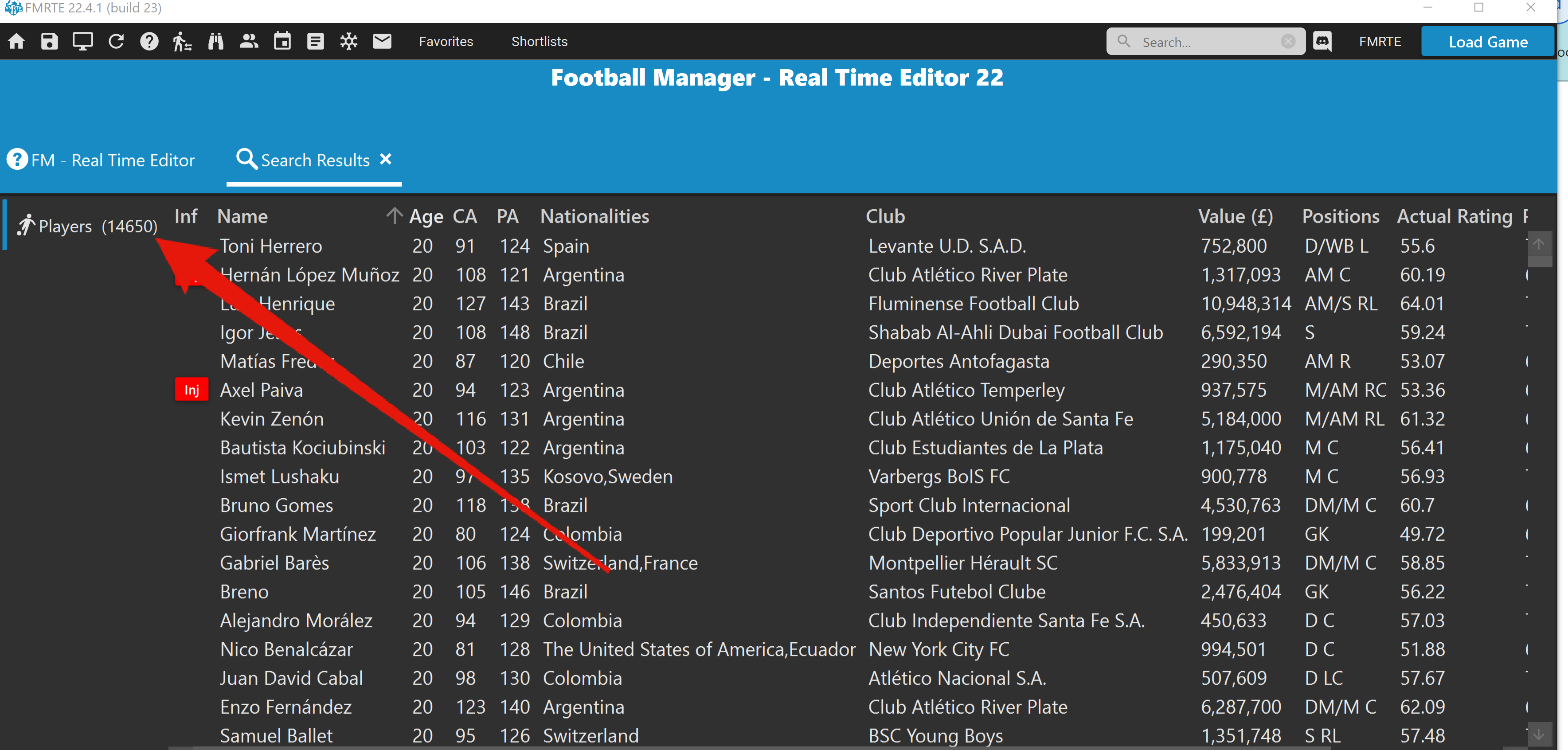
Task: Click the envelope mail icon
Action: pos(382,41)
